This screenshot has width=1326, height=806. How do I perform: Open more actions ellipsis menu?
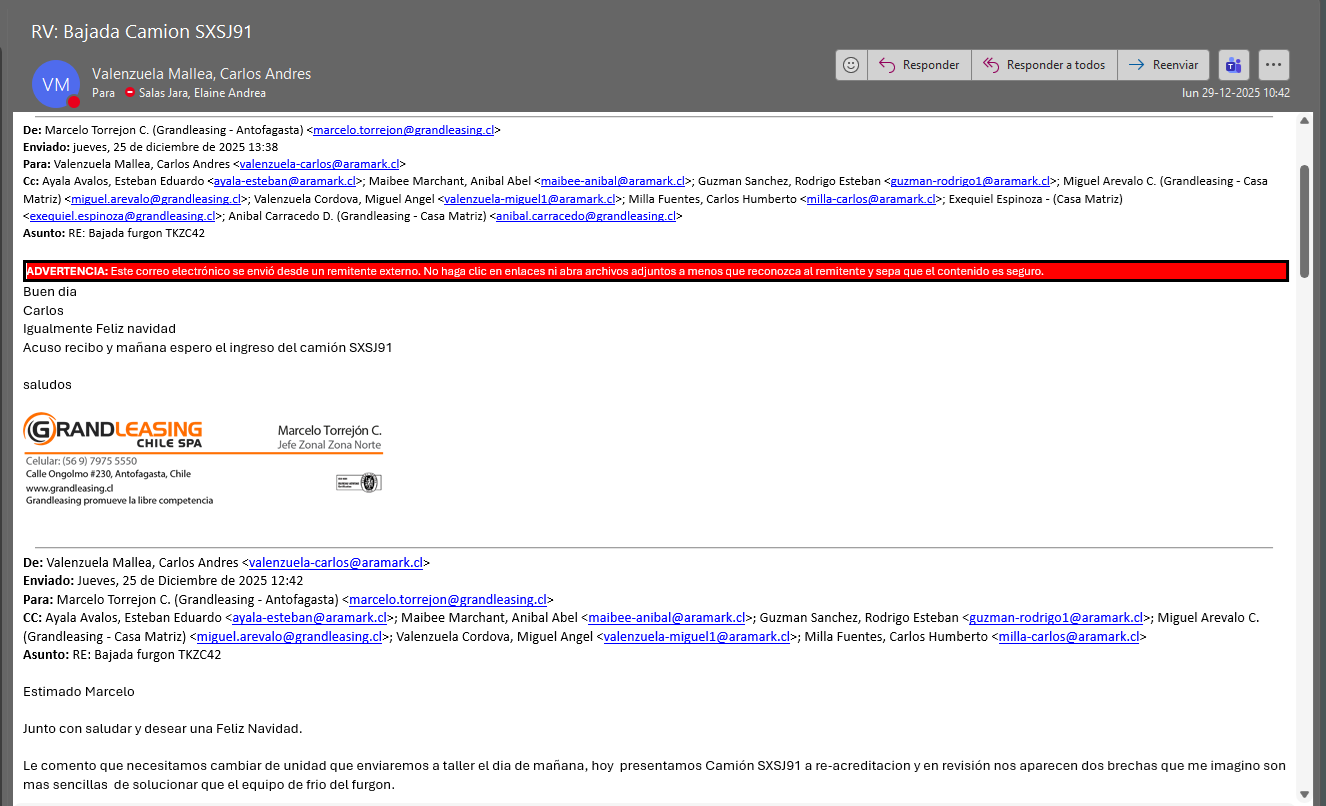[x=1273, y=65]
